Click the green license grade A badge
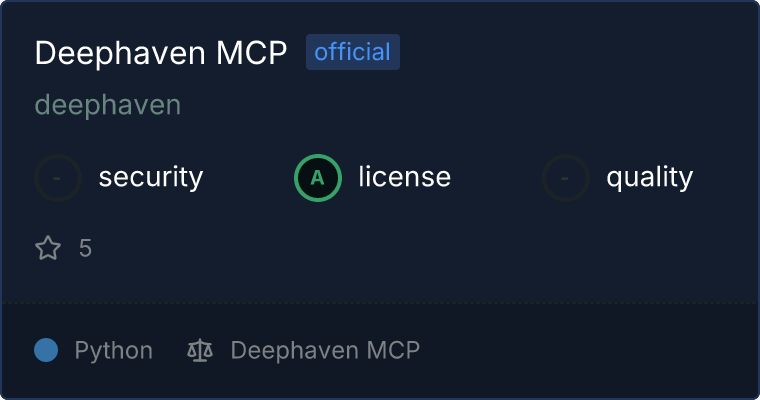Viewport: 760px width, 400px height. 318,178
